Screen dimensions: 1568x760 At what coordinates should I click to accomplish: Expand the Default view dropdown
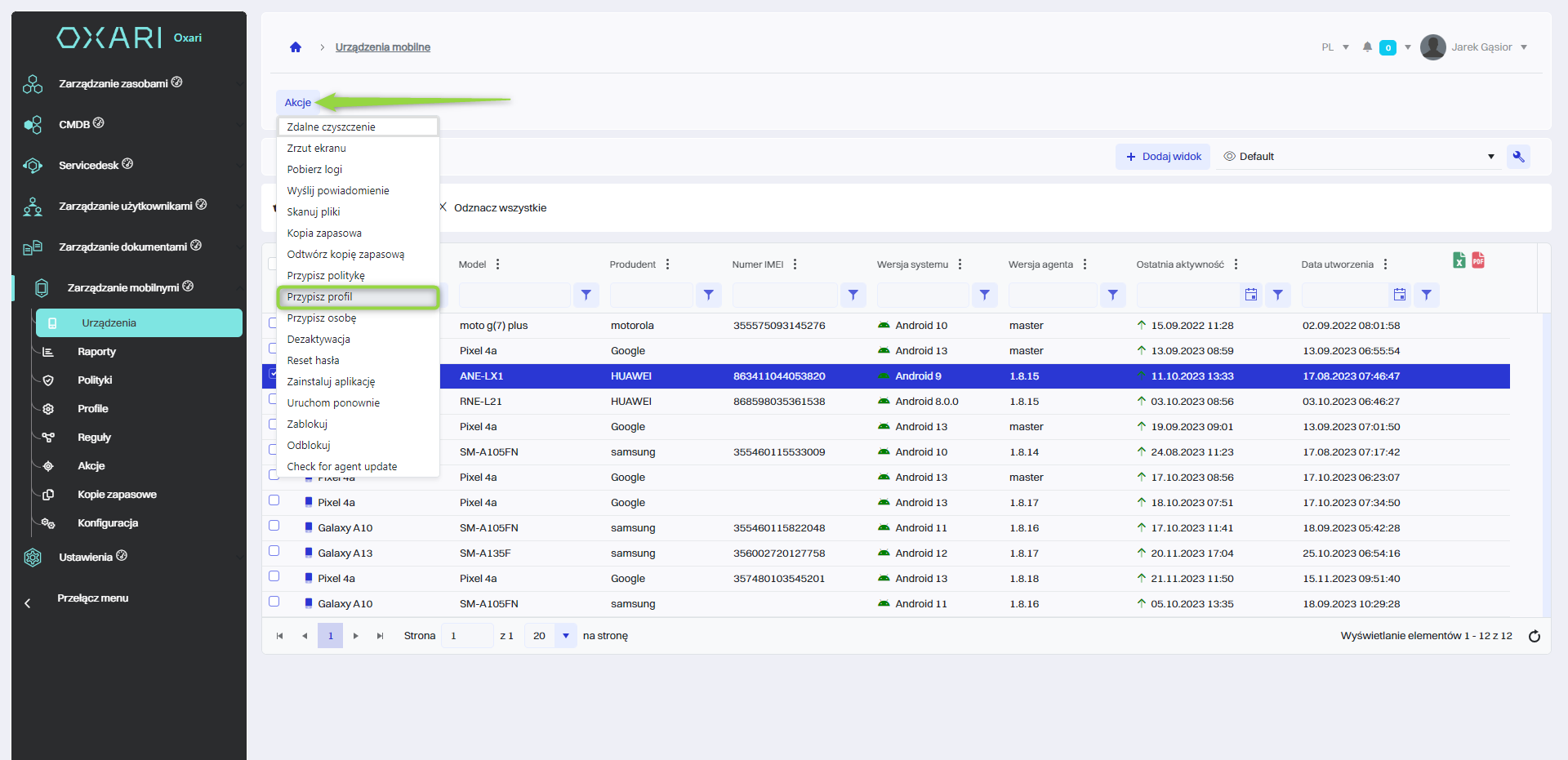click(1490, 157)
